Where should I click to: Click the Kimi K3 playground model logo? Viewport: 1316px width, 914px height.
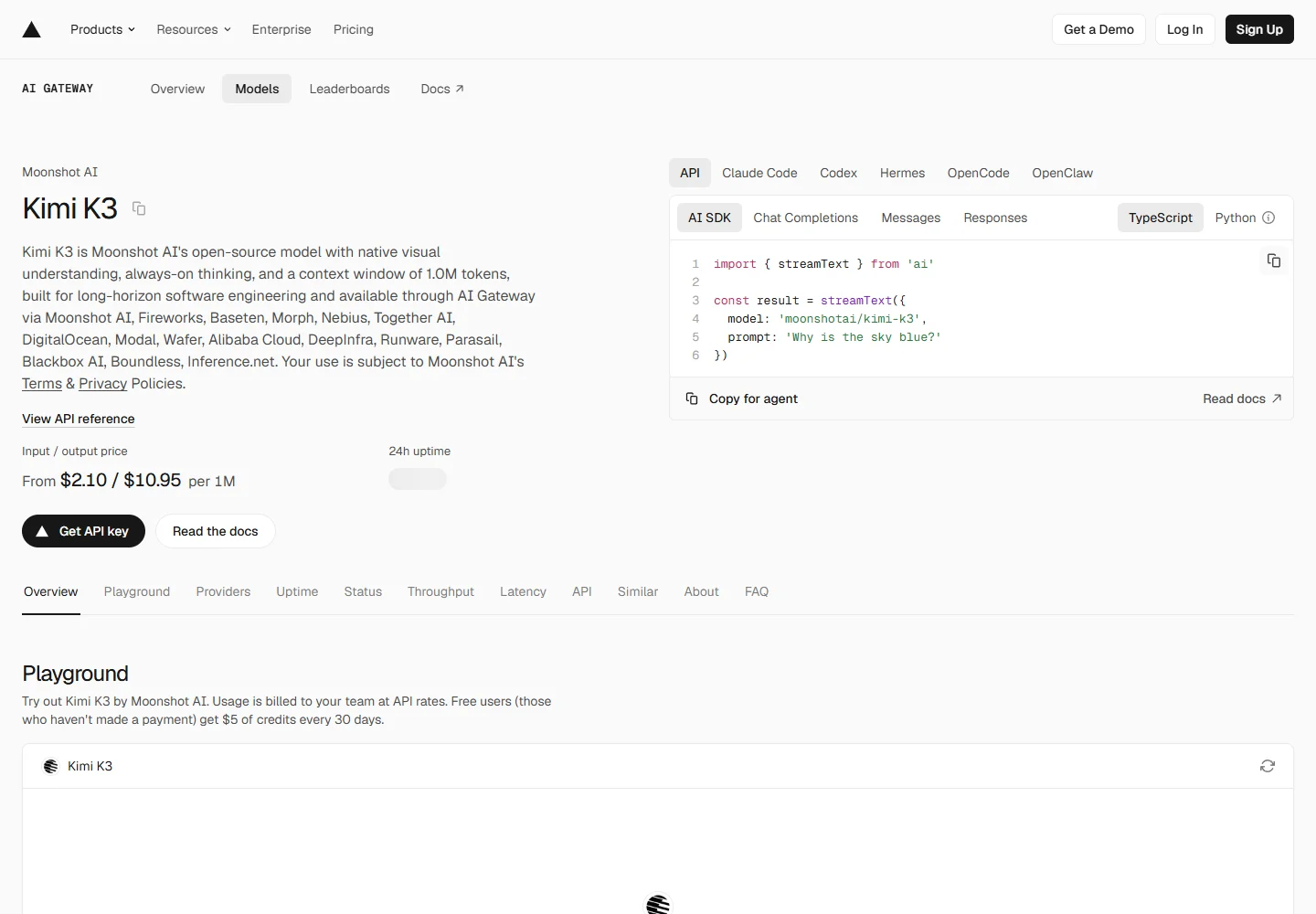click(x=51, y=766)
